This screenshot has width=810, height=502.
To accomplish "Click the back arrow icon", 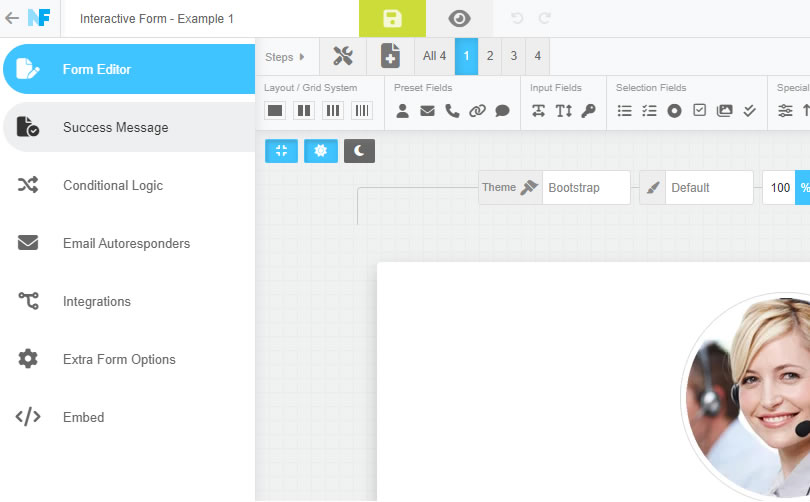I will pyautogui.click(x=11, y=18).
